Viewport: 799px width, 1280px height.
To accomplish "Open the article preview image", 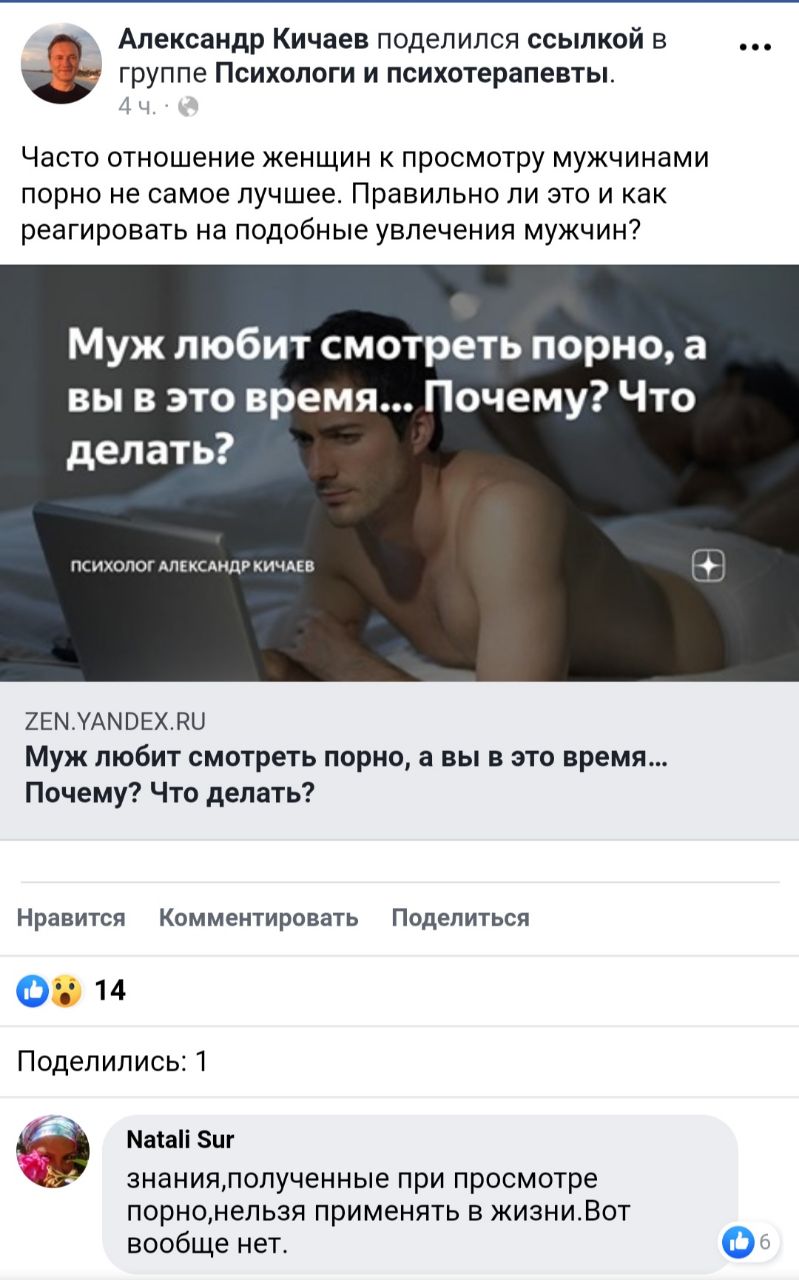I will [x=399, y=473].
